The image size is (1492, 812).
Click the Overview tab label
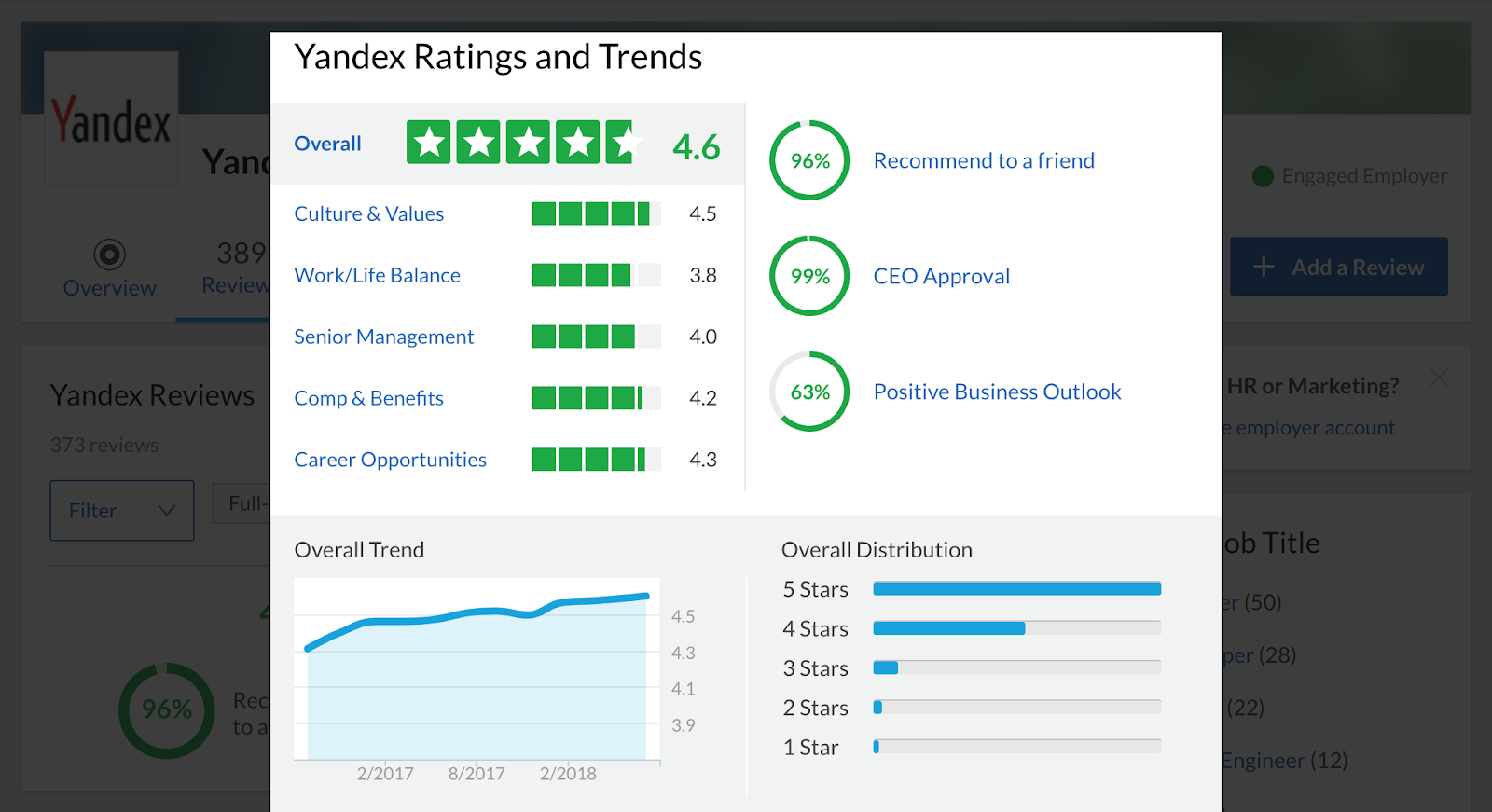click(x=109, y=288)
